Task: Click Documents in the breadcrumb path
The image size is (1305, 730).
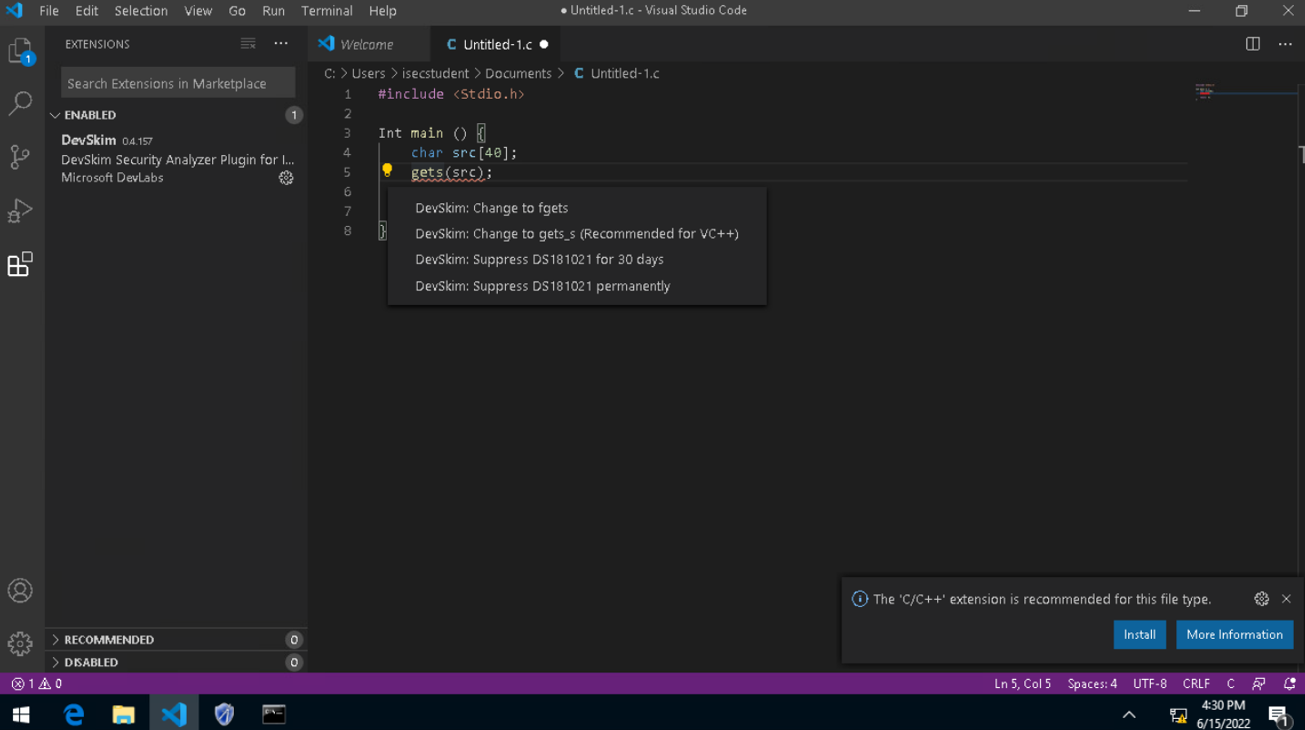Action: (x=518, y=73)
